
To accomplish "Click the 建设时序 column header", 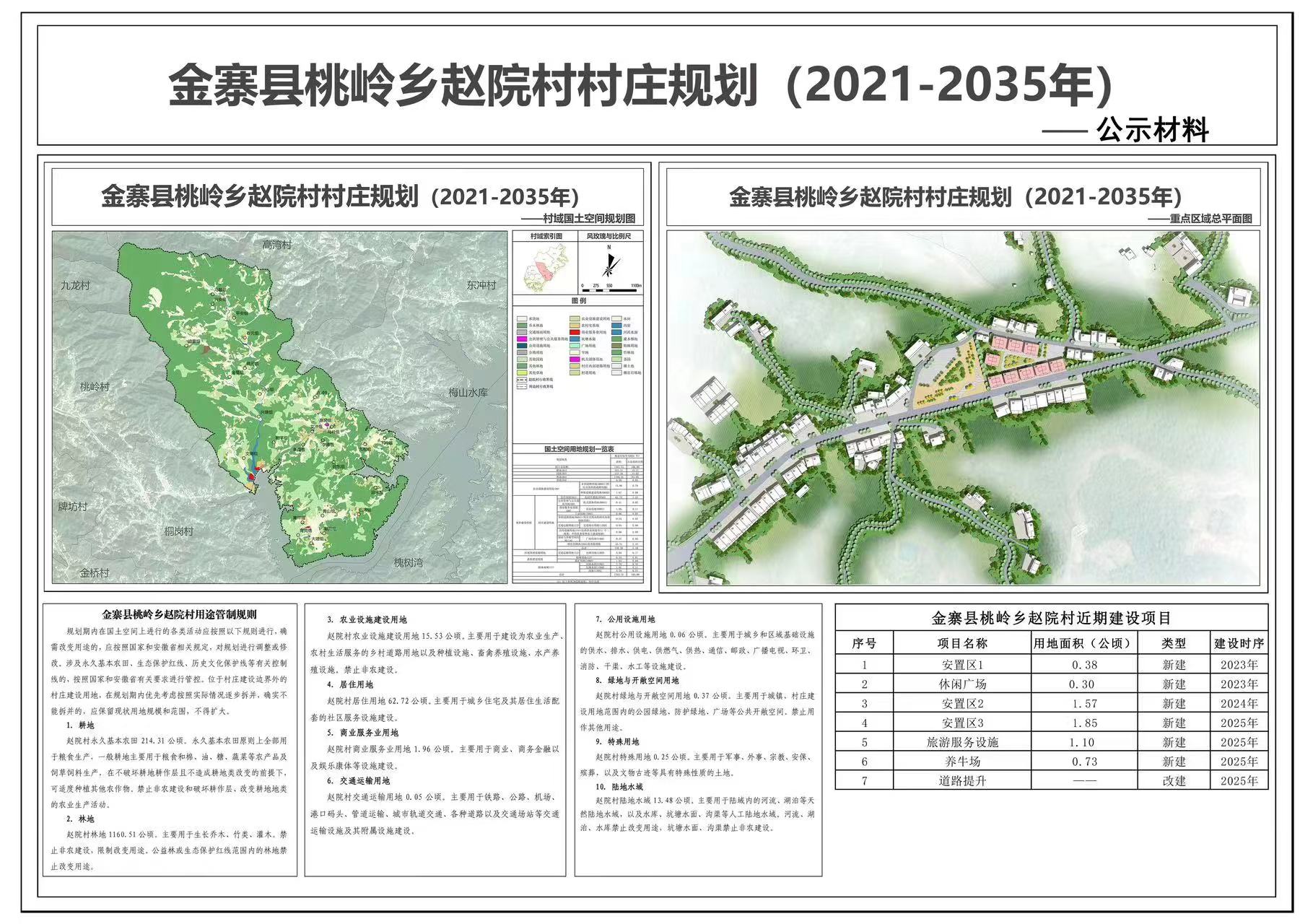I will [x=1239, y=643].
